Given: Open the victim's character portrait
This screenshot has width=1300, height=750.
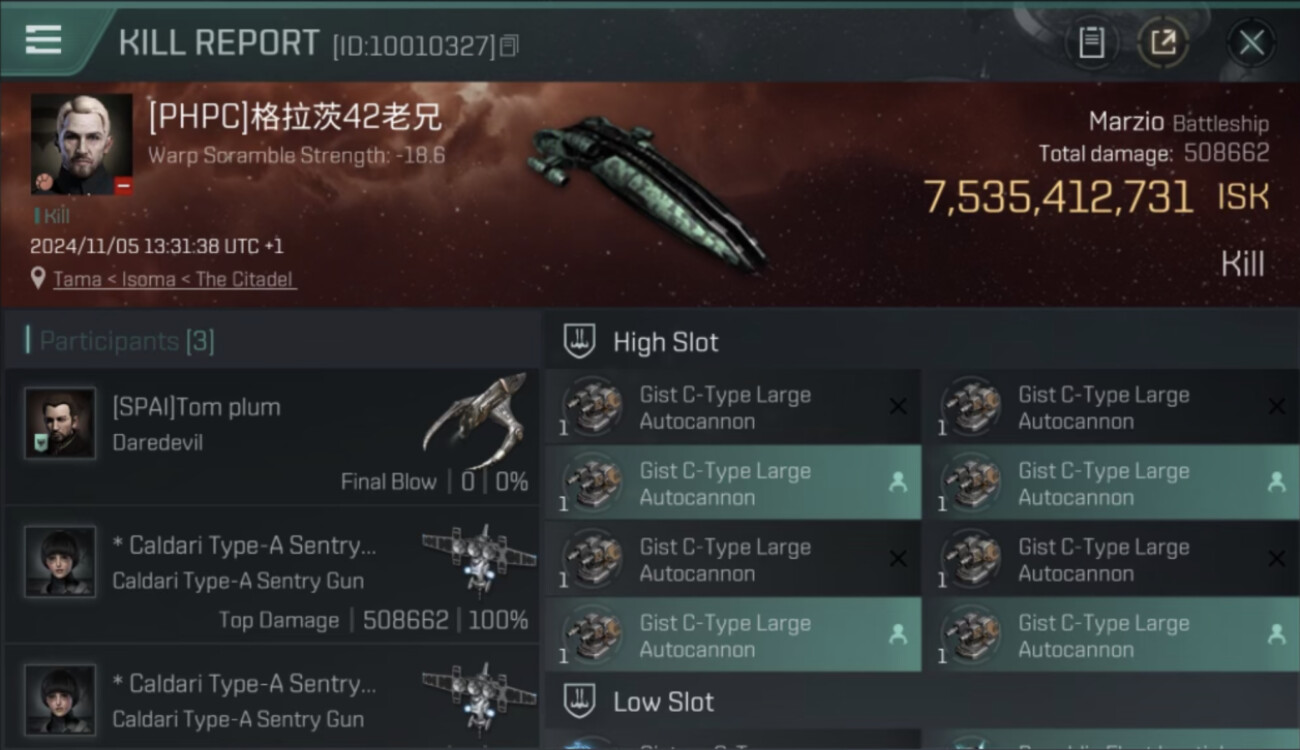Looking at the screenshot, I should click(x=82, y=145).
